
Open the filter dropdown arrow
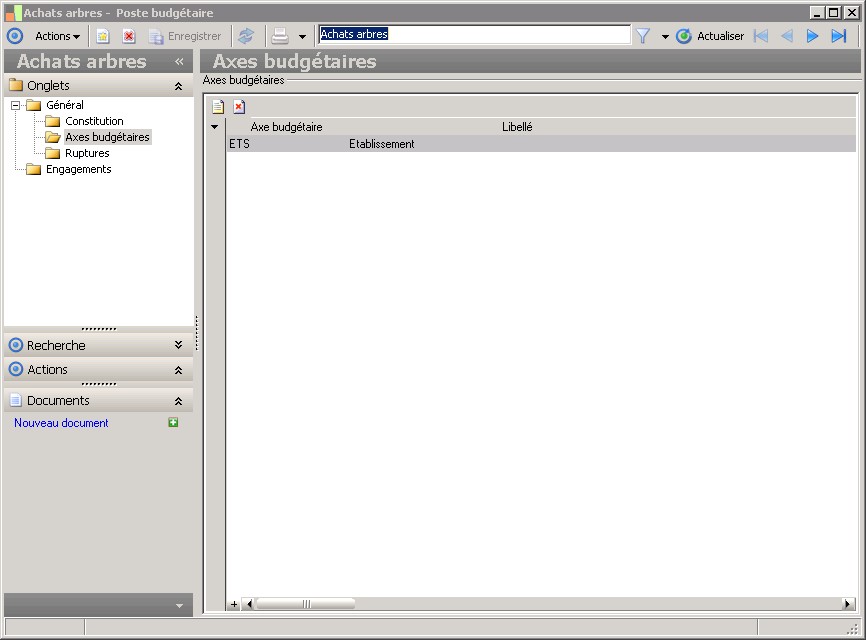(x=665, y=37)
